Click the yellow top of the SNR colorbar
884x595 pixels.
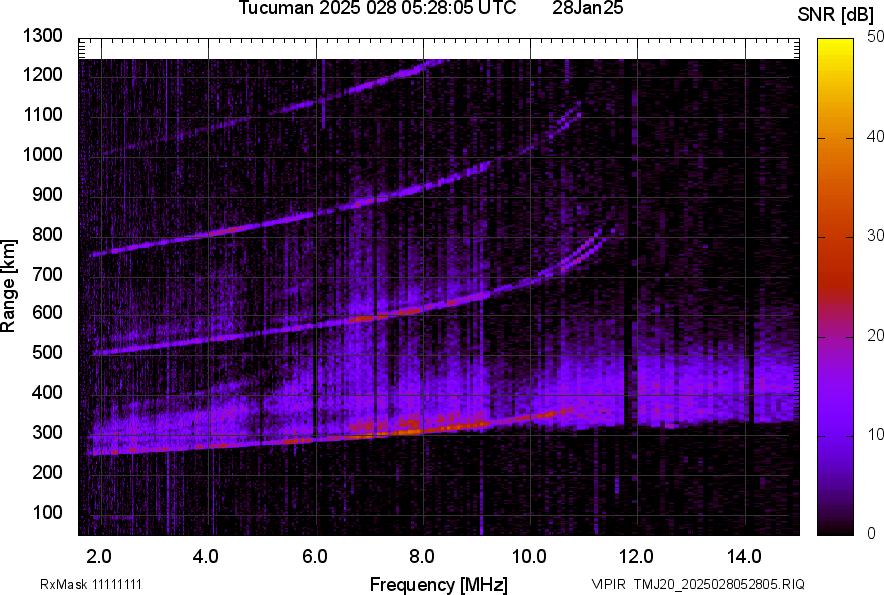tap(836, 46)
